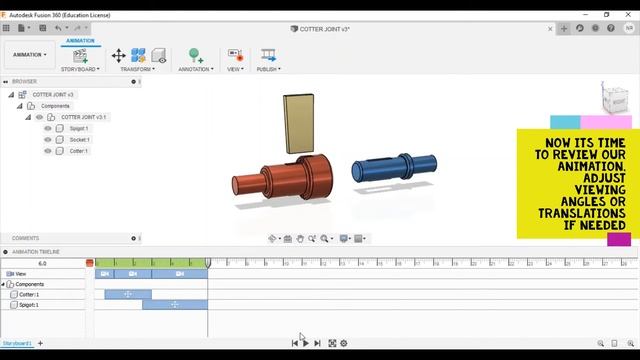Toggle visibility of COTTER JOINT v3:1
Viewport: 640px width, 360px height.
[39, 118]
